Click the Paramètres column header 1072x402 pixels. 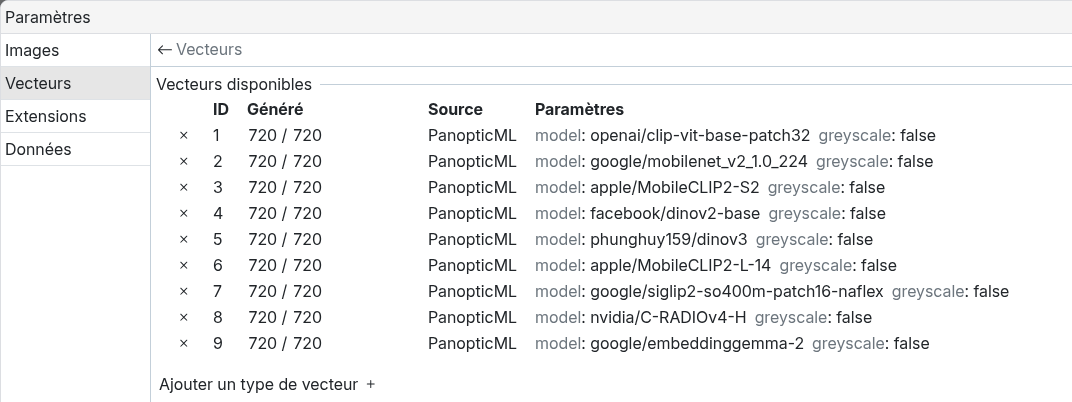pos(579,109)
